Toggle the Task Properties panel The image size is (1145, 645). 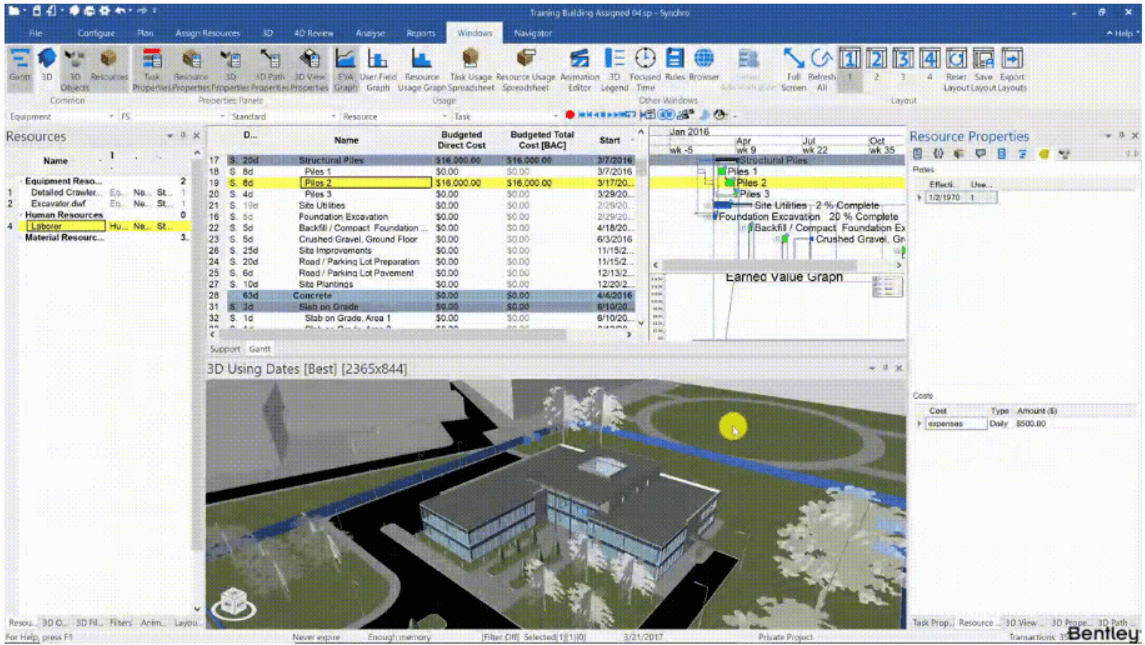[x=151, y=69]
